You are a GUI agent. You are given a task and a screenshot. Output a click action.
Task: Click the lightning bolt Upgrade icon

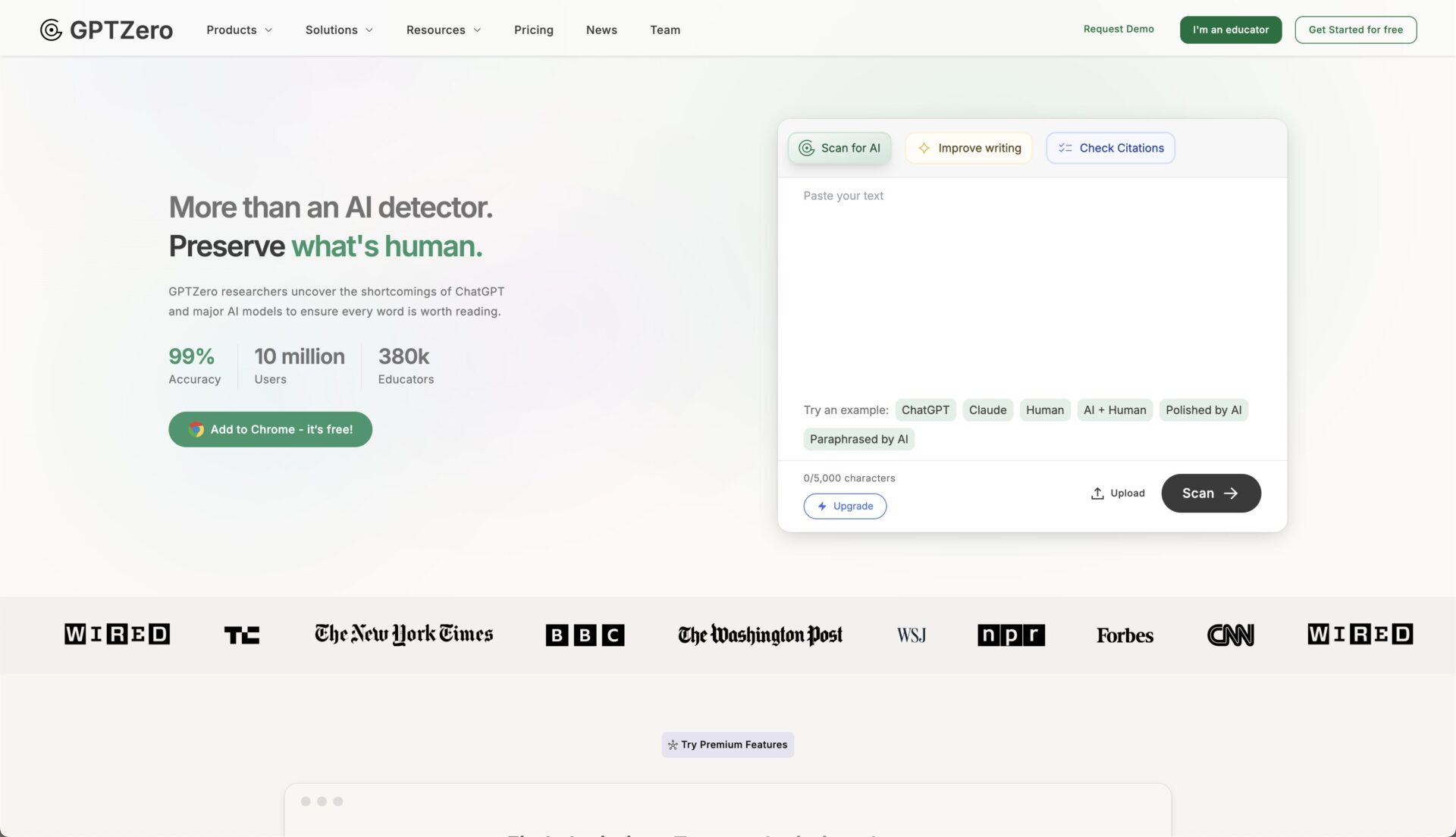coord(822,506)
